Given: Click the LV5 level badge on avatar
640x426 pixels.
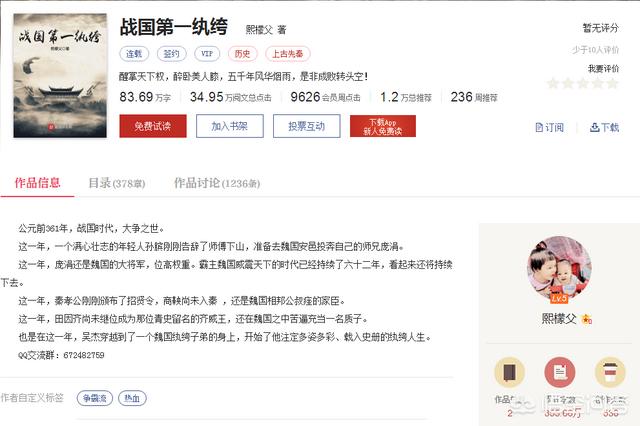Looking at the screenshot, I should click(x=559, y=298).
